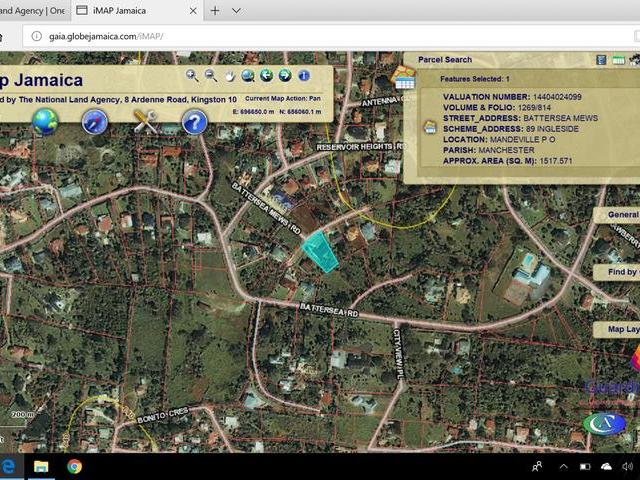The height and width of the screenshot is (480, 640).
Task: Click the Zoom In magnifier tool
Action: coord(191,75)
